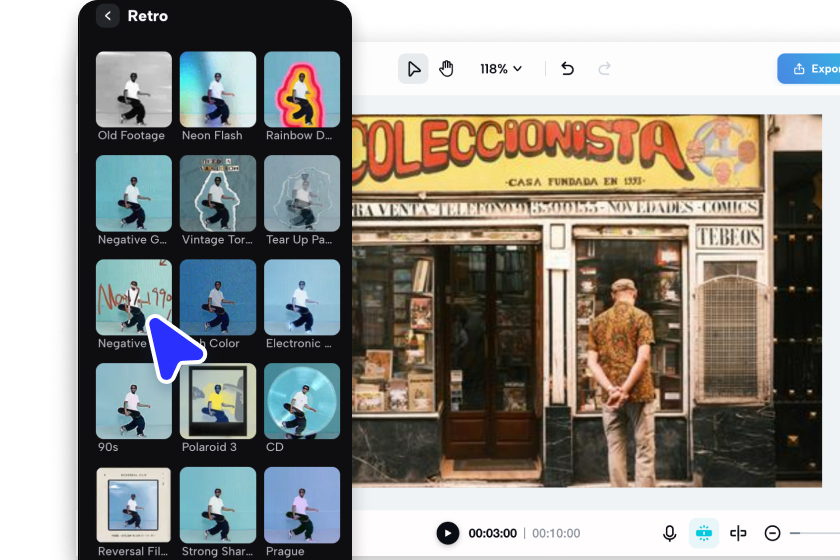
Task: Choose the Tear Up Pa... effect
Action: click(x=302, y=193)
